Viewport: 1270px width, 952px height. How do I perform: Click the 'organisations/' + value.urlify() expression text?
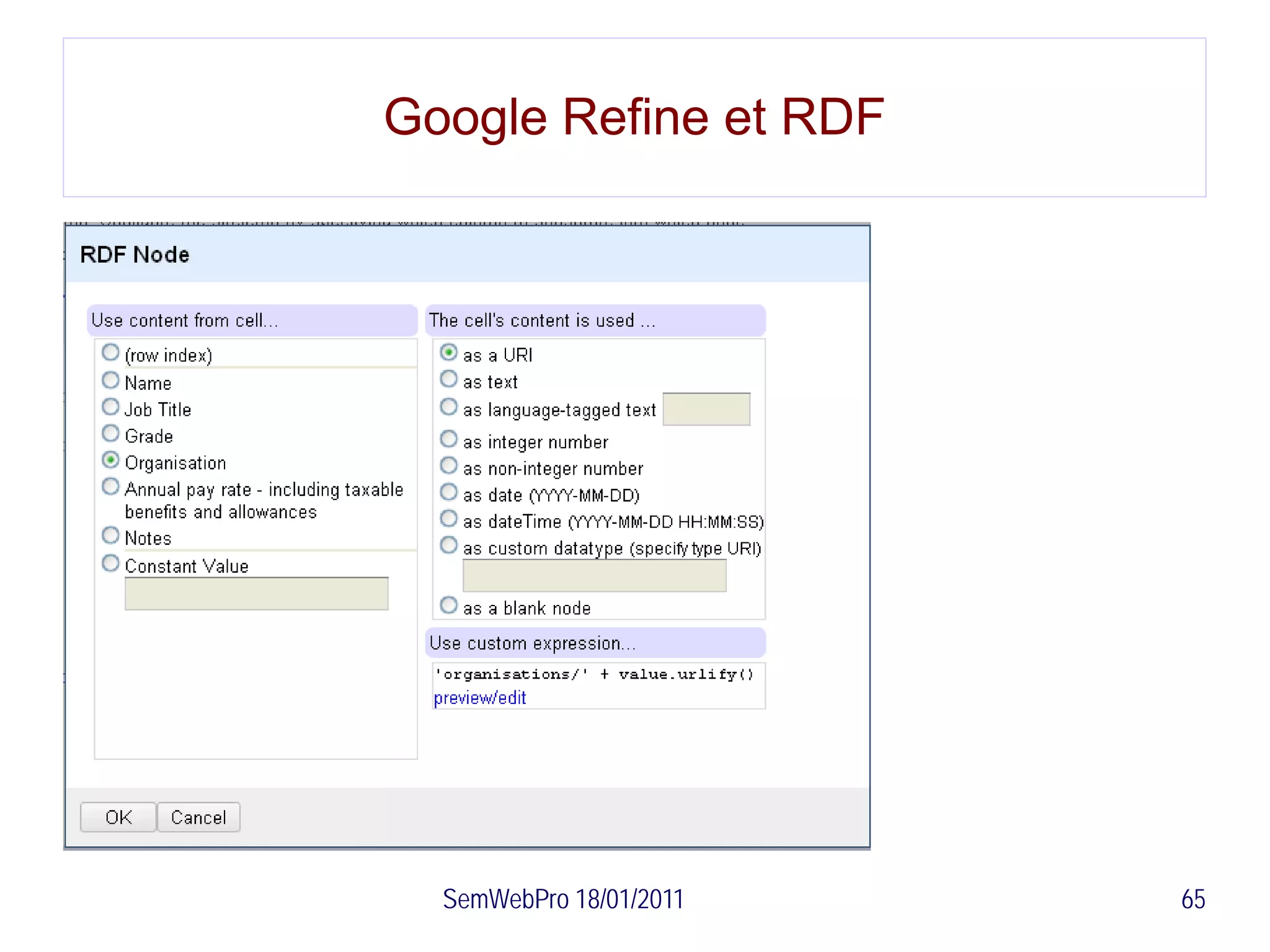pyautogui.click(x=593, y=674)
